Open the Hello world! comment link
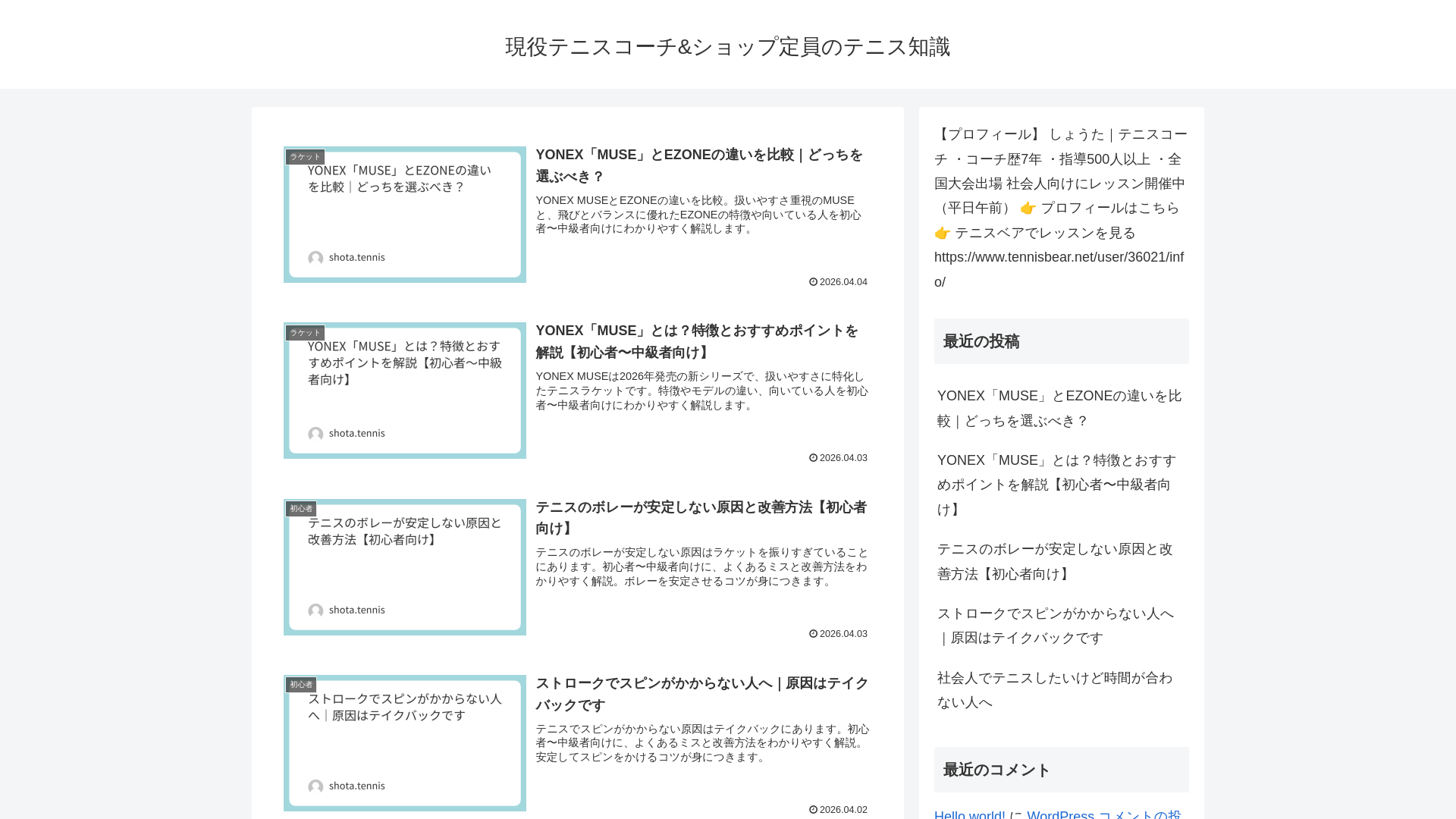Viewport: 1456px width, 819px height. pos(969,814)
